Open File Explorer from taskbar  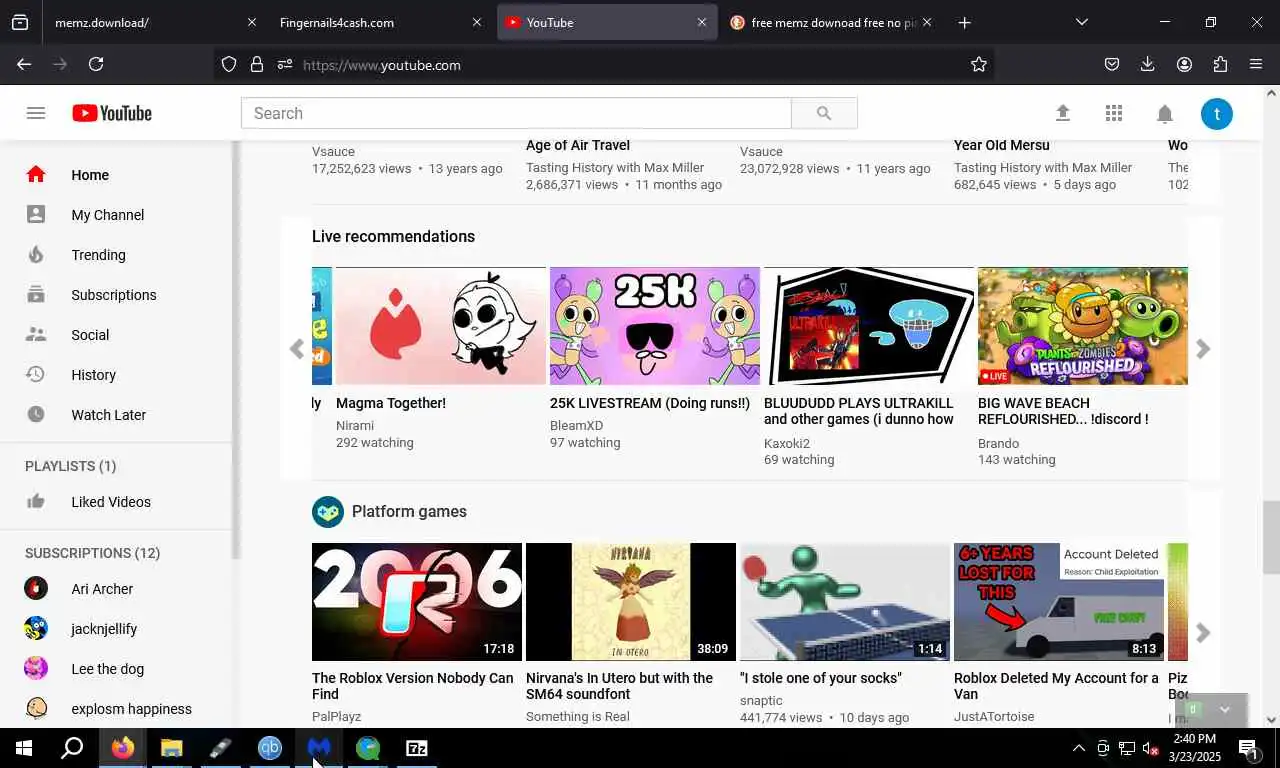pos(172,748)
